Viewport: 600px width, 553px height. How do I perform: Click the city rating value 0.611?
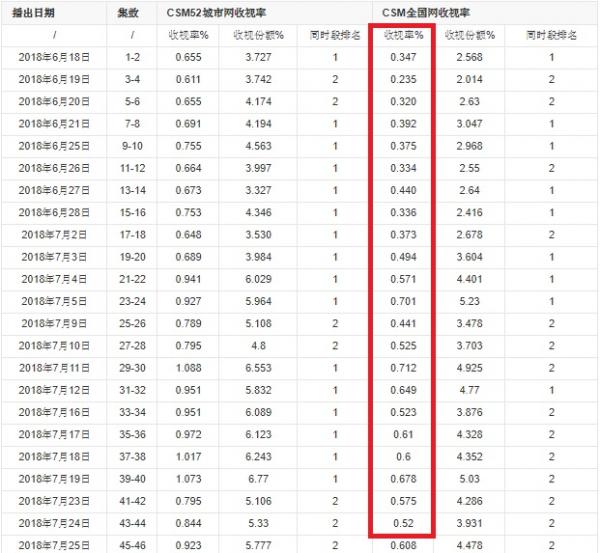[188, 80]
